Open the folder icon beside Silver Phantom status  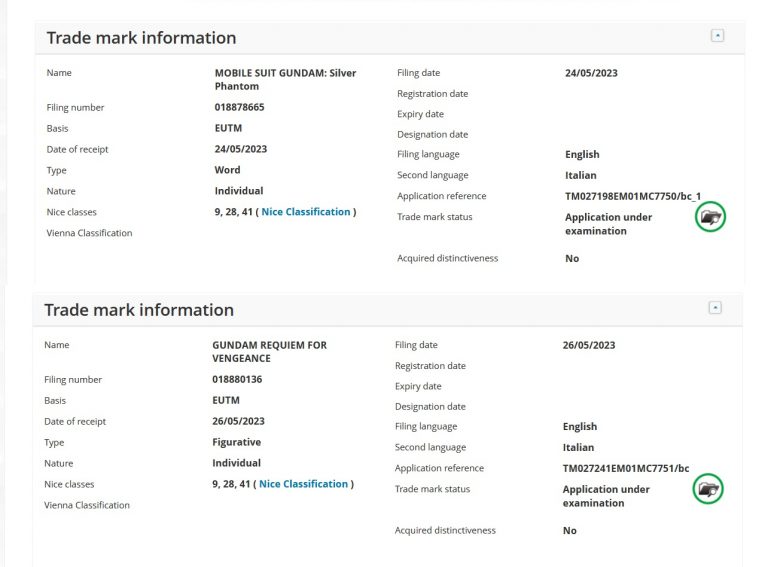(710, 217)
